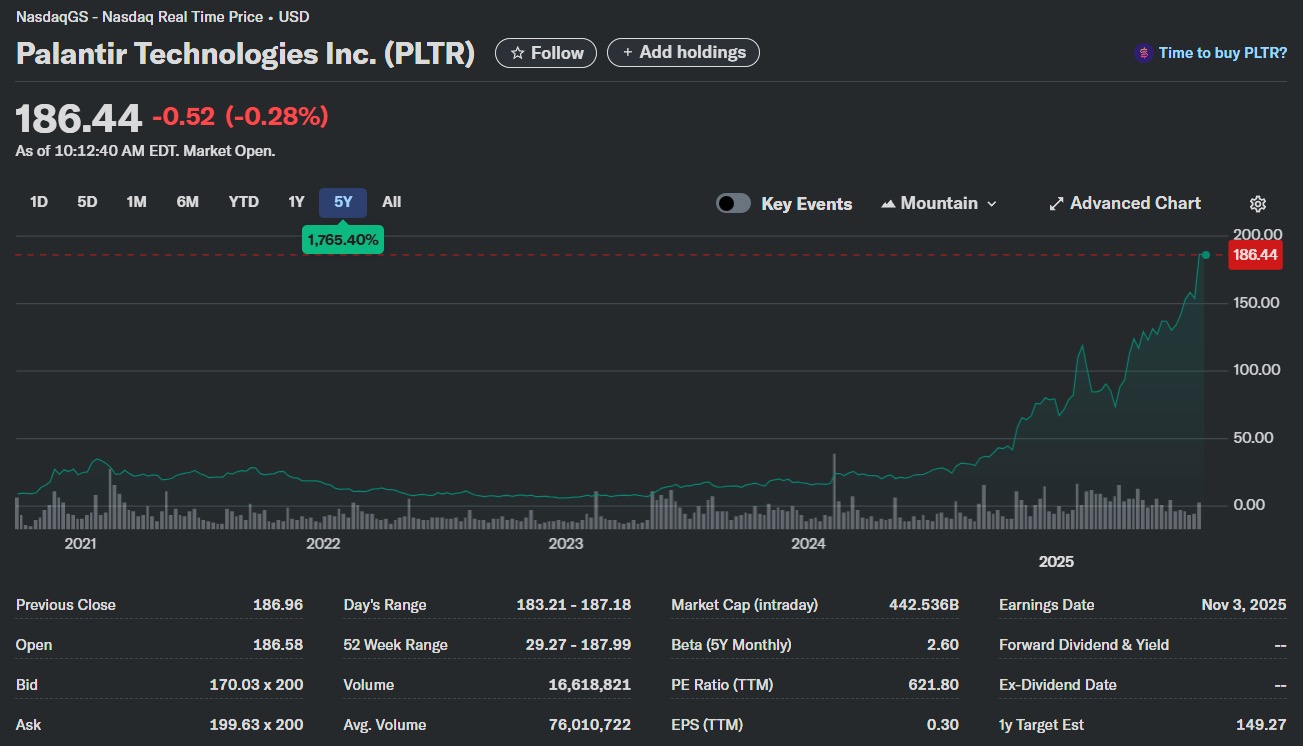Open chart settings gear icon

tap(1258, 204)
